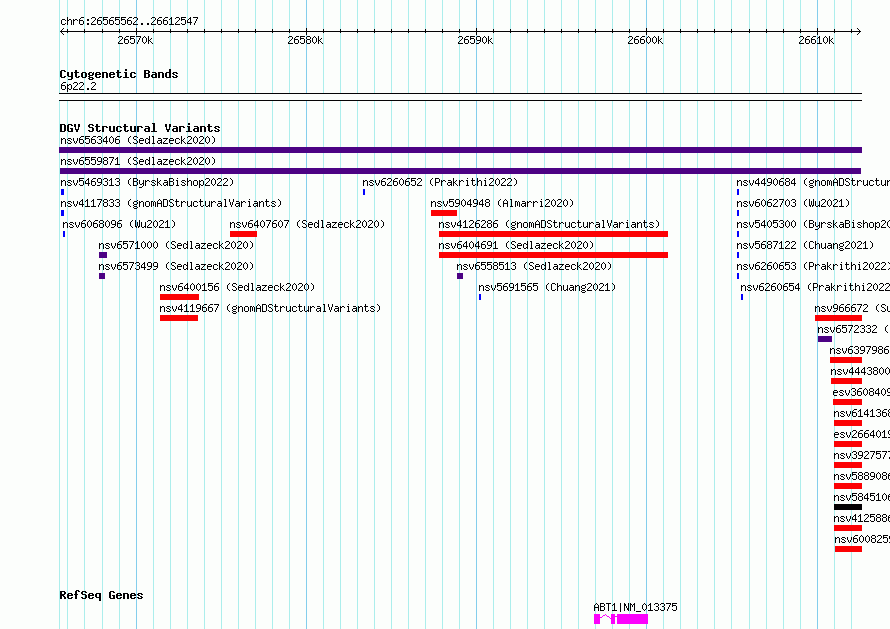Click nsv6260652 (Prakrithi2022) label
The image size is (890, 629).
[440, 182]
